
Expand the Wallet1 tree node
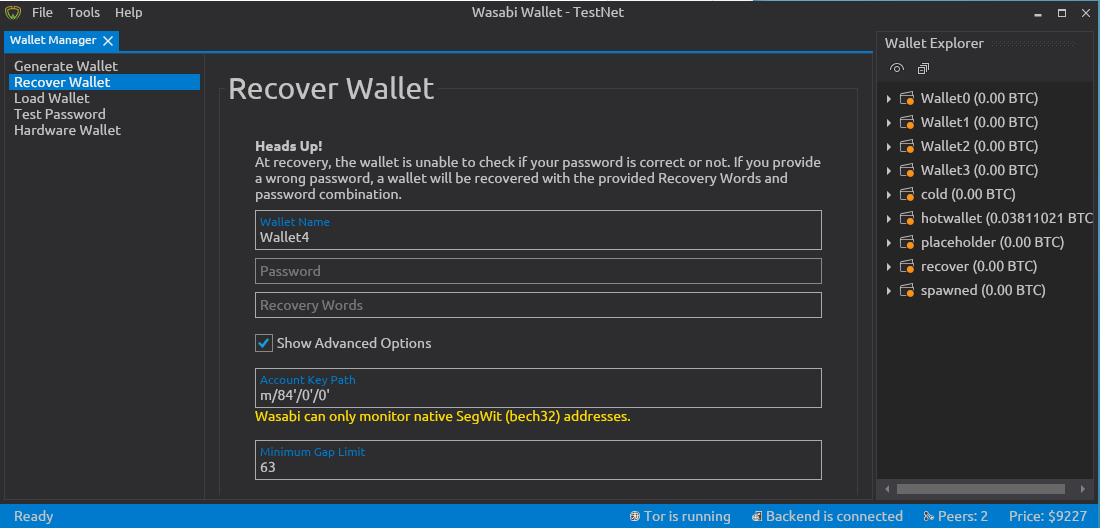click(889, 123)
